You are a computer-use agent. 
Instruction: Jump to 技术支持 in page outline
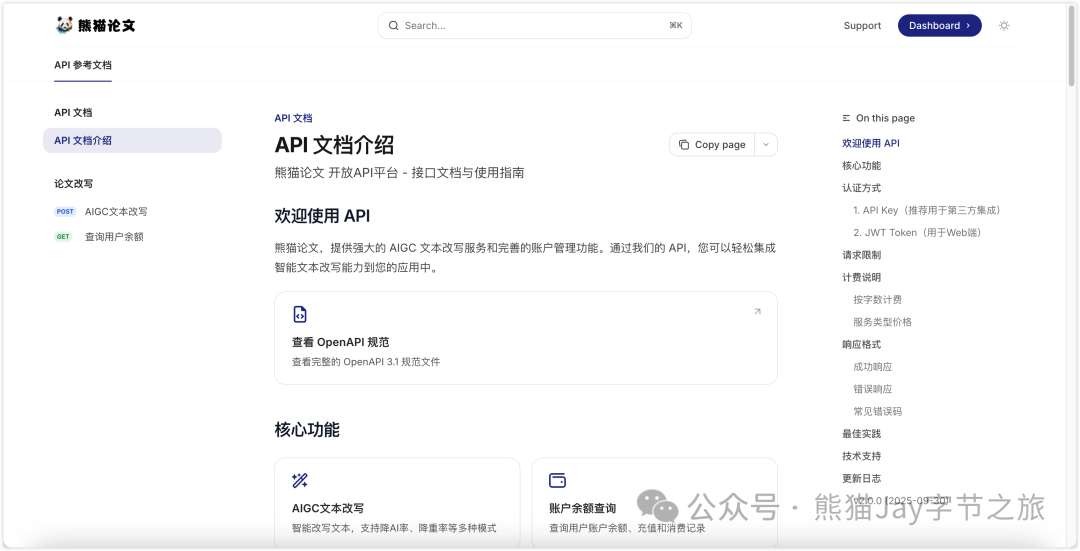pos(862,456)
